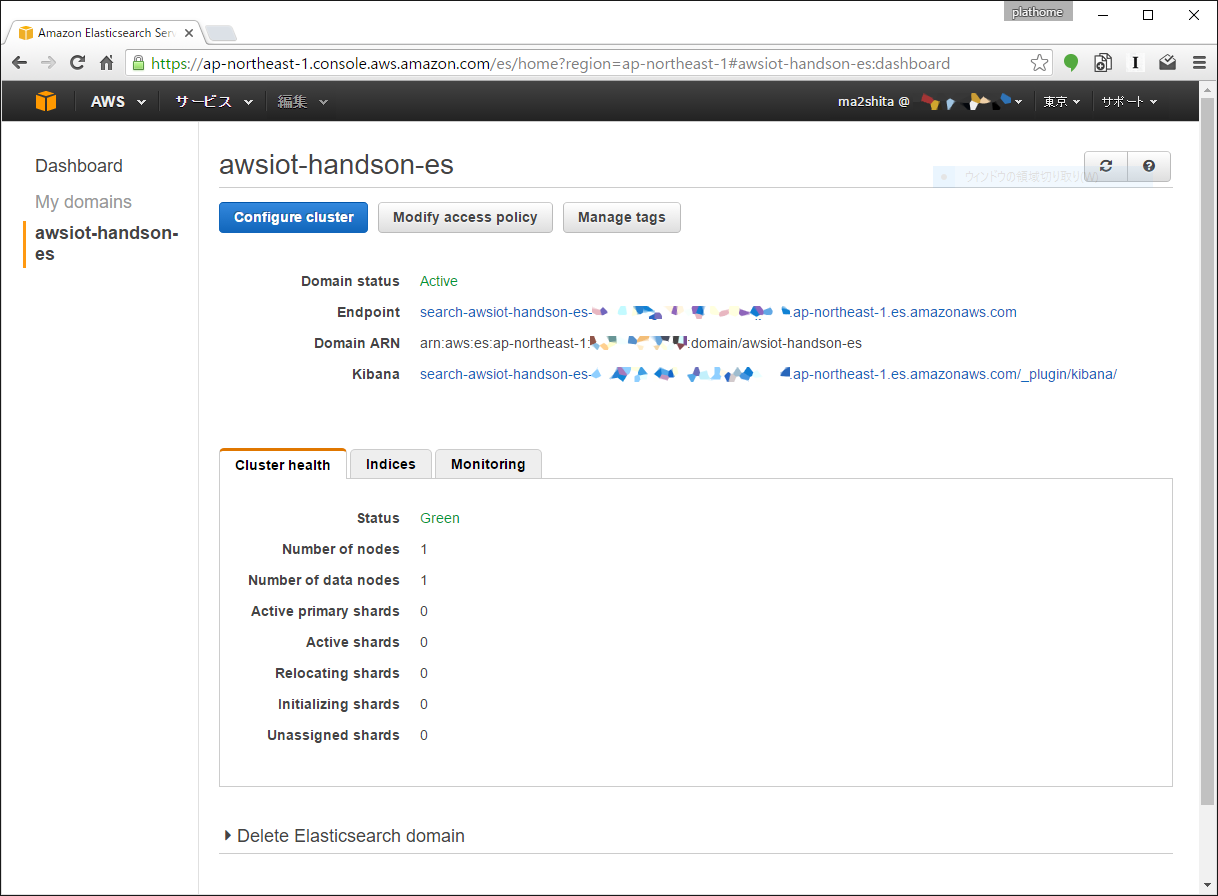Screen dimensions: 1218x896
Task: Click the page vertical scrollbar
Action: pyautogui.click(x=1208, y=450)
